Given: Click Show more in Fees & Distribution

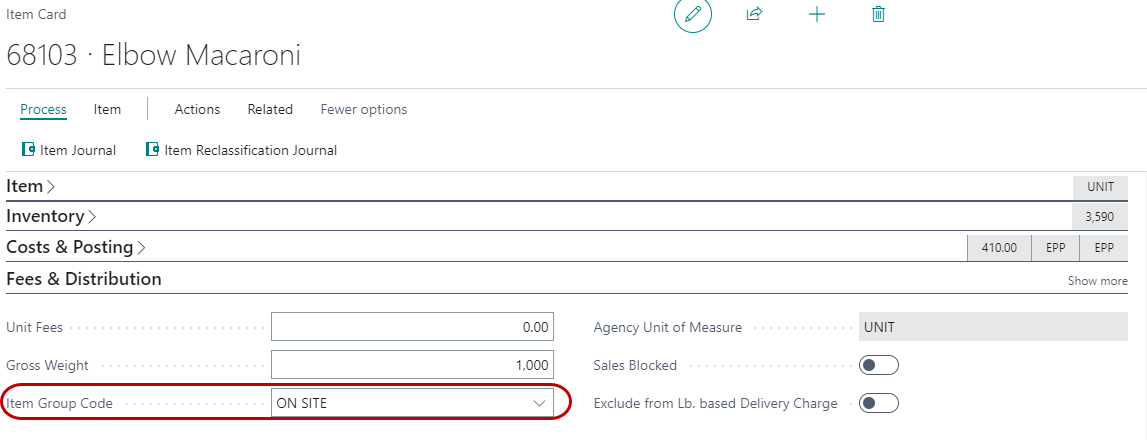Looking at the screenshot, I should click(1097, 281).
